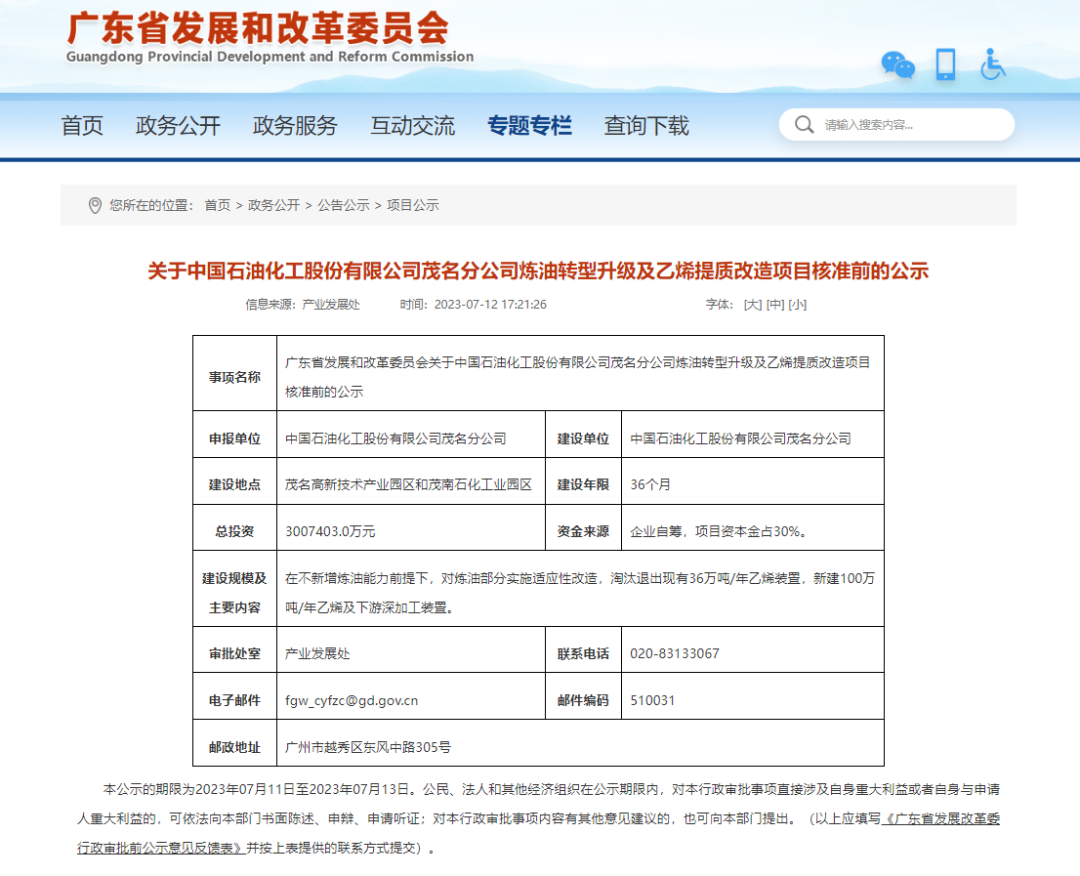This screenshot has width=1080, height=876.
Task: Click the 公告公示 breadcrumb link
Action: click(x=343, y=205)
